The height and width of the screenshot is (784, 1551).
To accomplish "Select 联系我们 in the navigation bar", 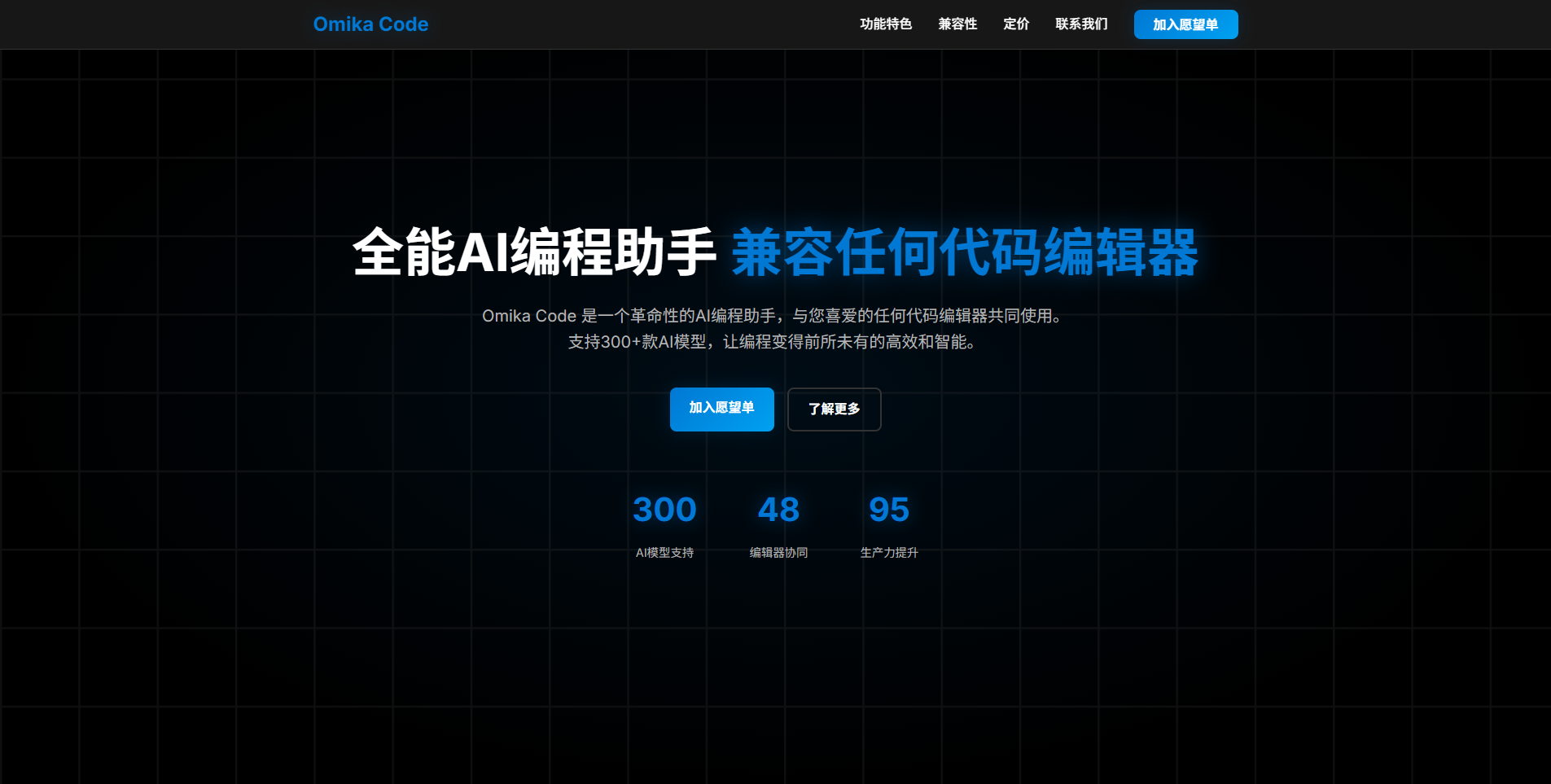I will coord(1081,24).
